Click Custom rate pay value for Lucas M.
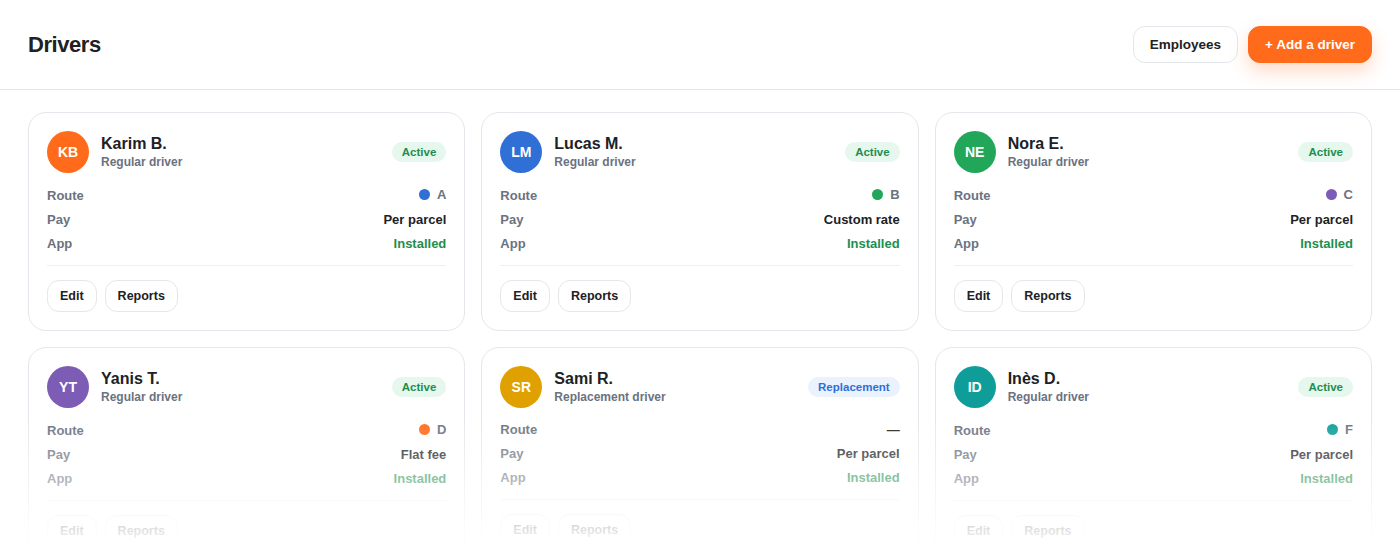 point(862,220)
